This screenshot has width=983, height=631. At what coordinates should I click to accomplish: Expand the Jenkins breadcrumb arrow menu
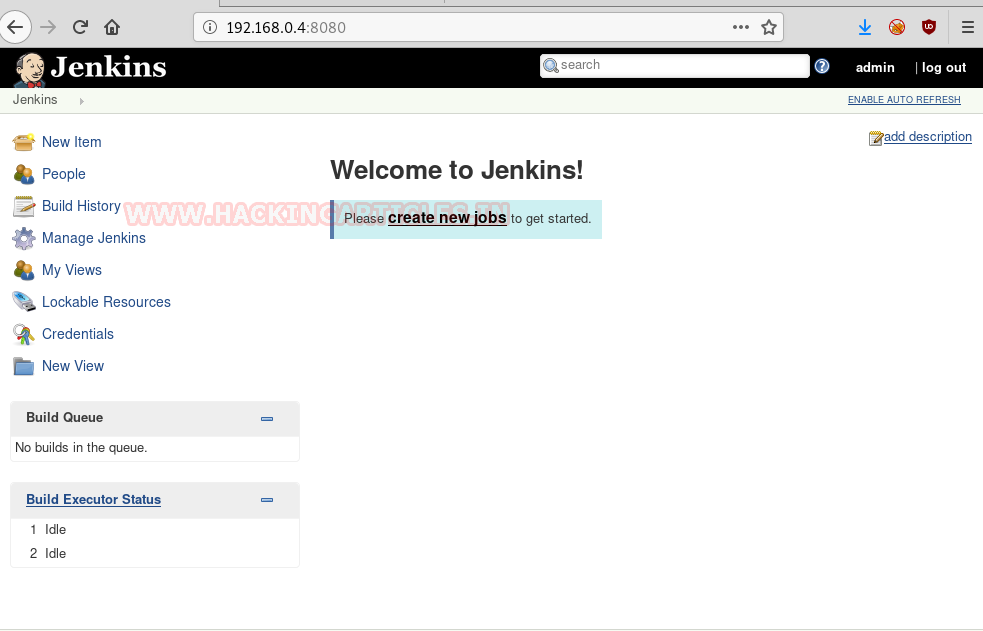(x=81, y=101)
